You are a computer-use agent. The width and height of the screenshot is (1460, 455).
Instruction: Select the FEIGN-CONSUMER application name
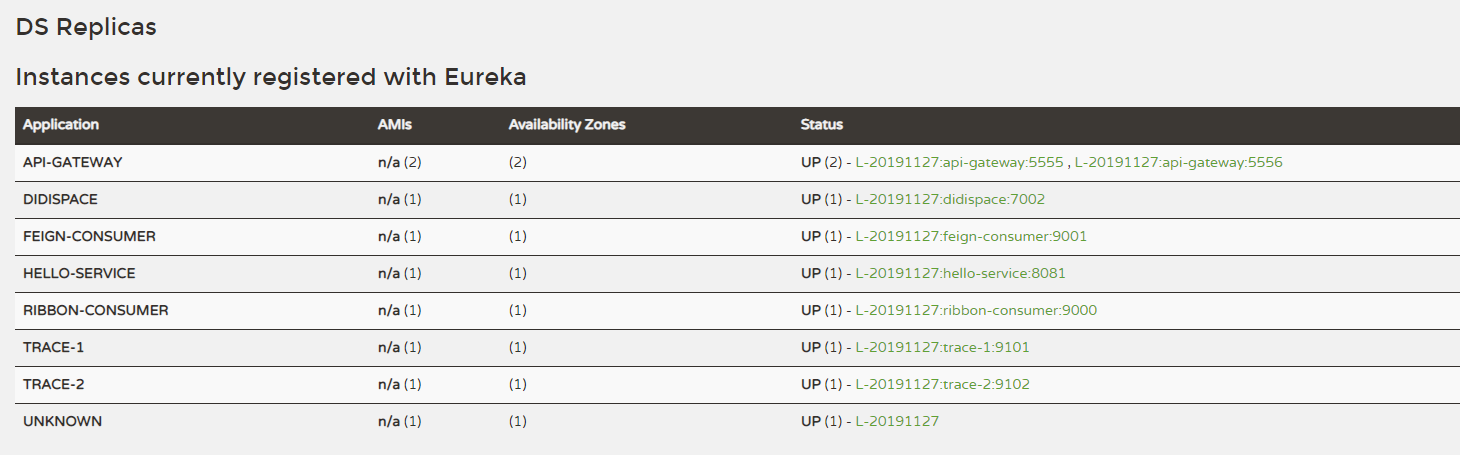[89, 236]
